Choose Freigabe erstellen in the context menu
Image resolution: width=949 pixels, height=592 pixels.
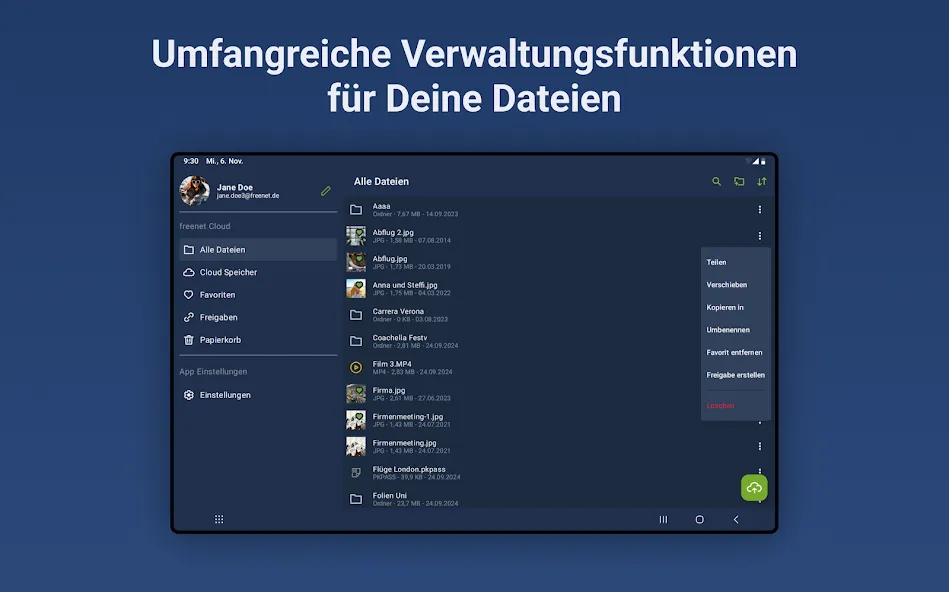[x=736, y=375]
